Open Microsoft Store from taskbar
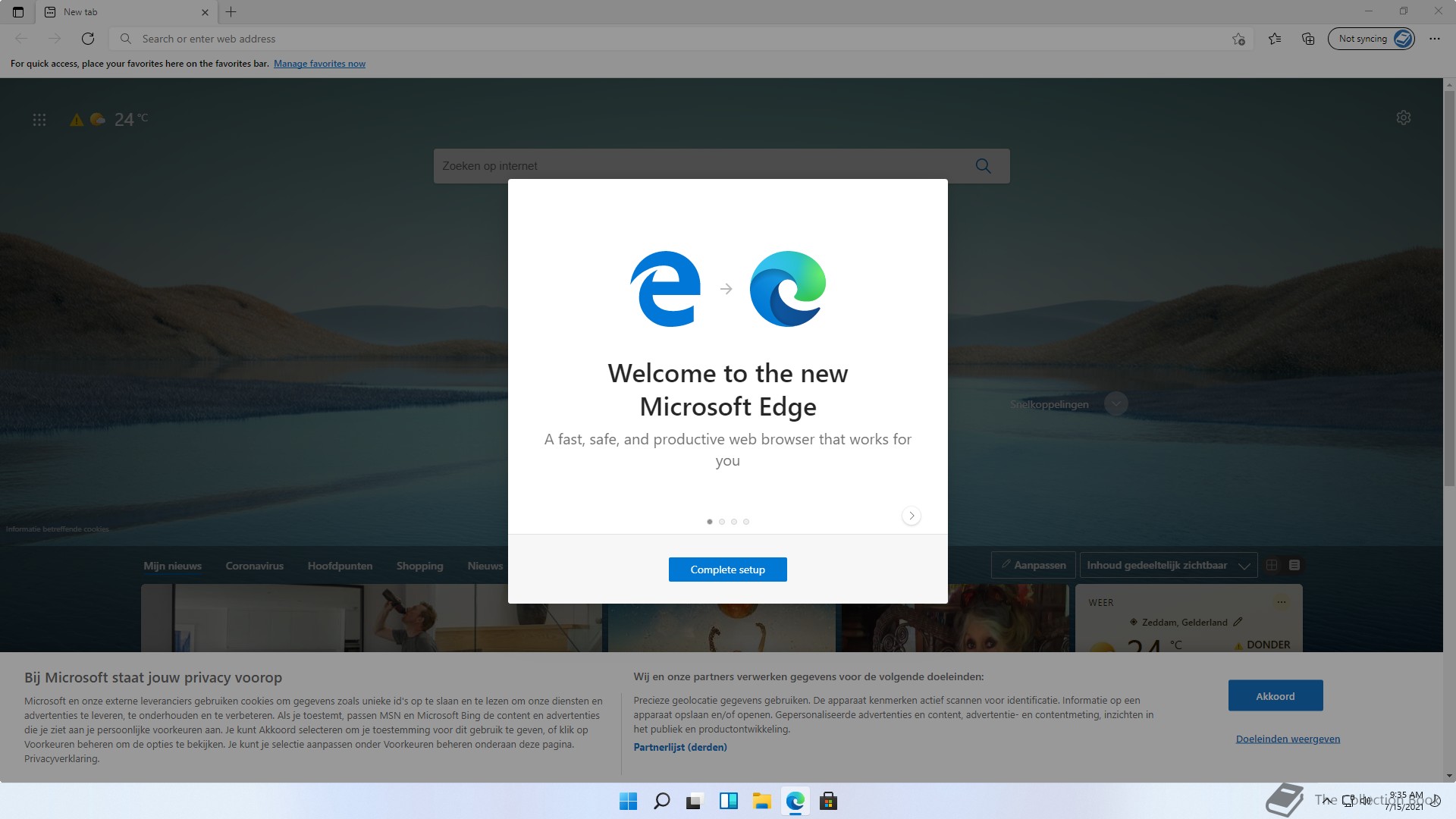The image size is (1456, 819). point(828,801)
